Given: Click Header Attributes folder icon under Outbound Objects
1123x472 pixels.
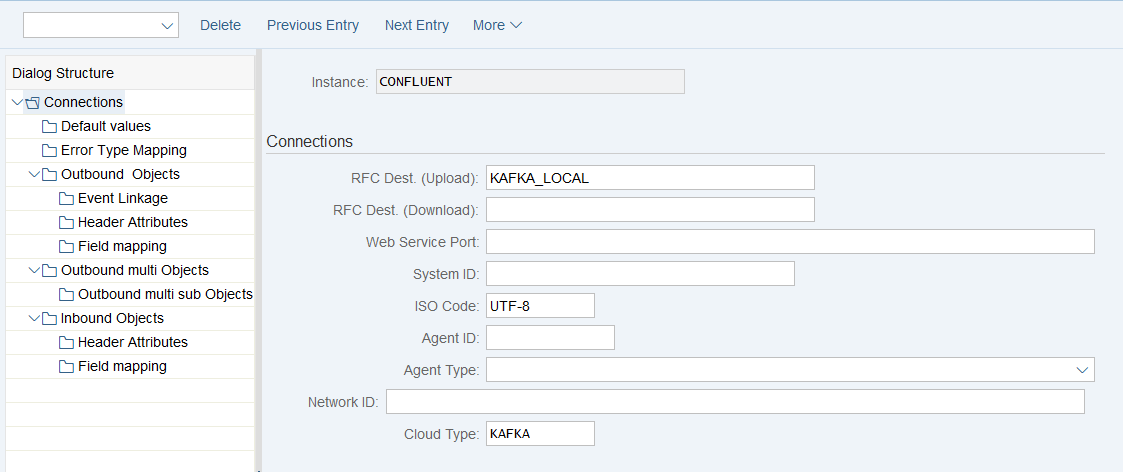Looking at the screenshot, I should pyautogui.click(x=66, y=223).
